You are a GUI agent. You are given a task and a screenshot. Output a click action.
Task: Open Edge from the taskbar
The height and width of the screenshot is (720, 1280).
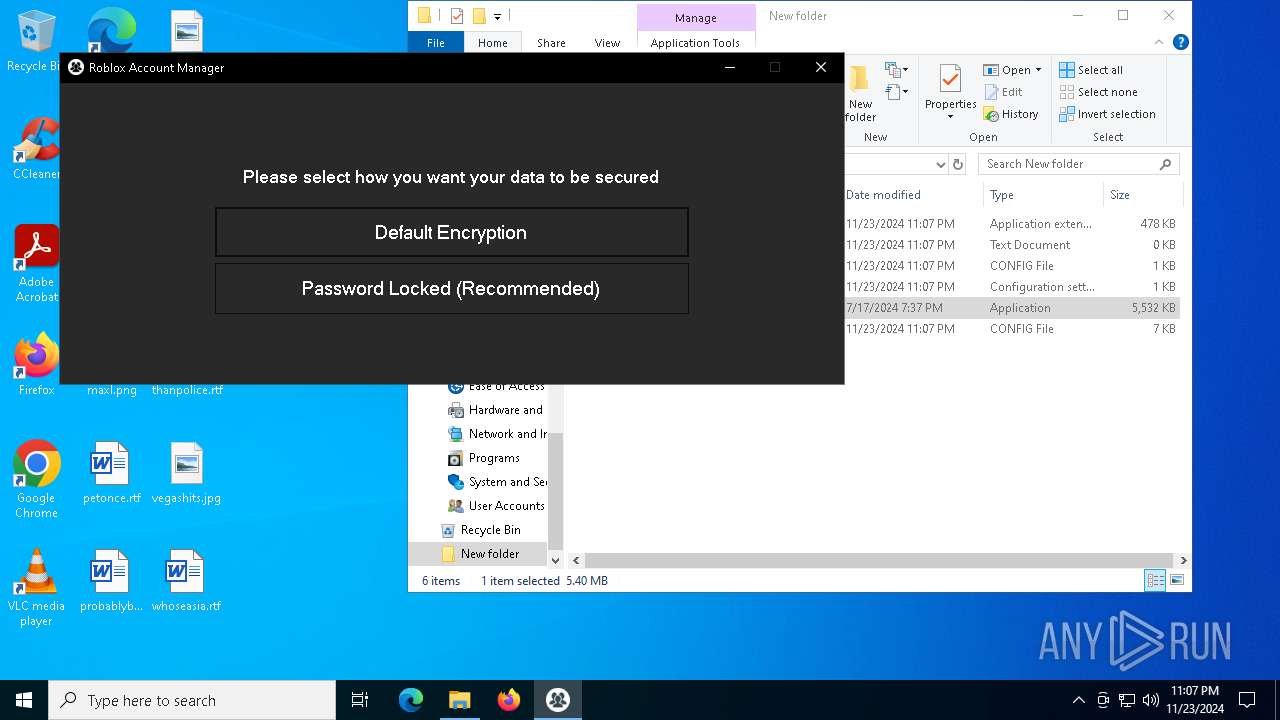point(411,700)
